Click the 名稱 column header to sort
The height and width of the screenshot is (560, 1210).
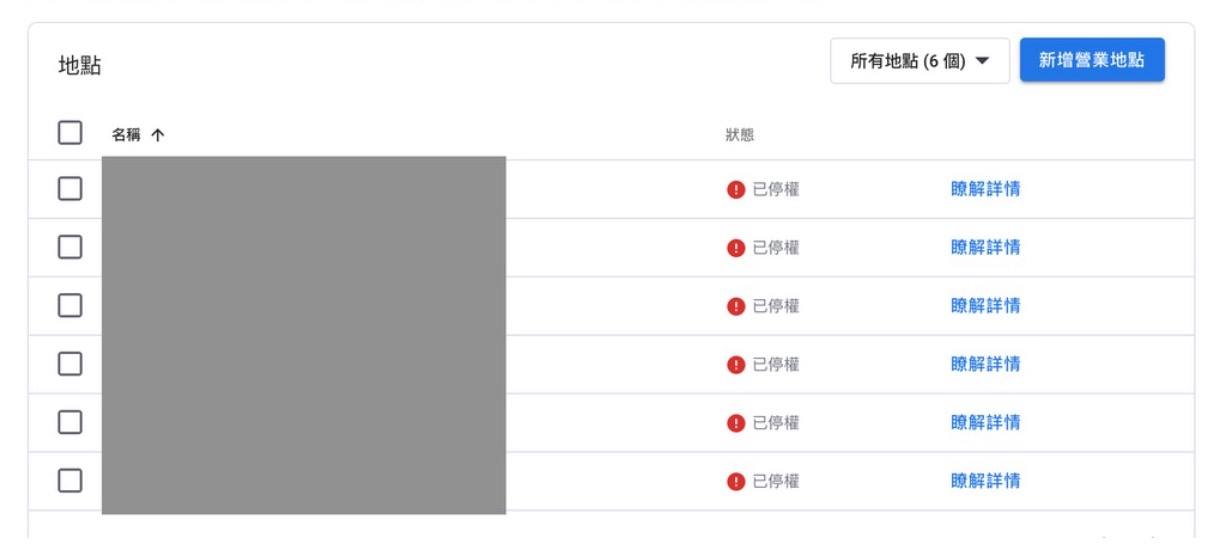[x=127, y=134]
